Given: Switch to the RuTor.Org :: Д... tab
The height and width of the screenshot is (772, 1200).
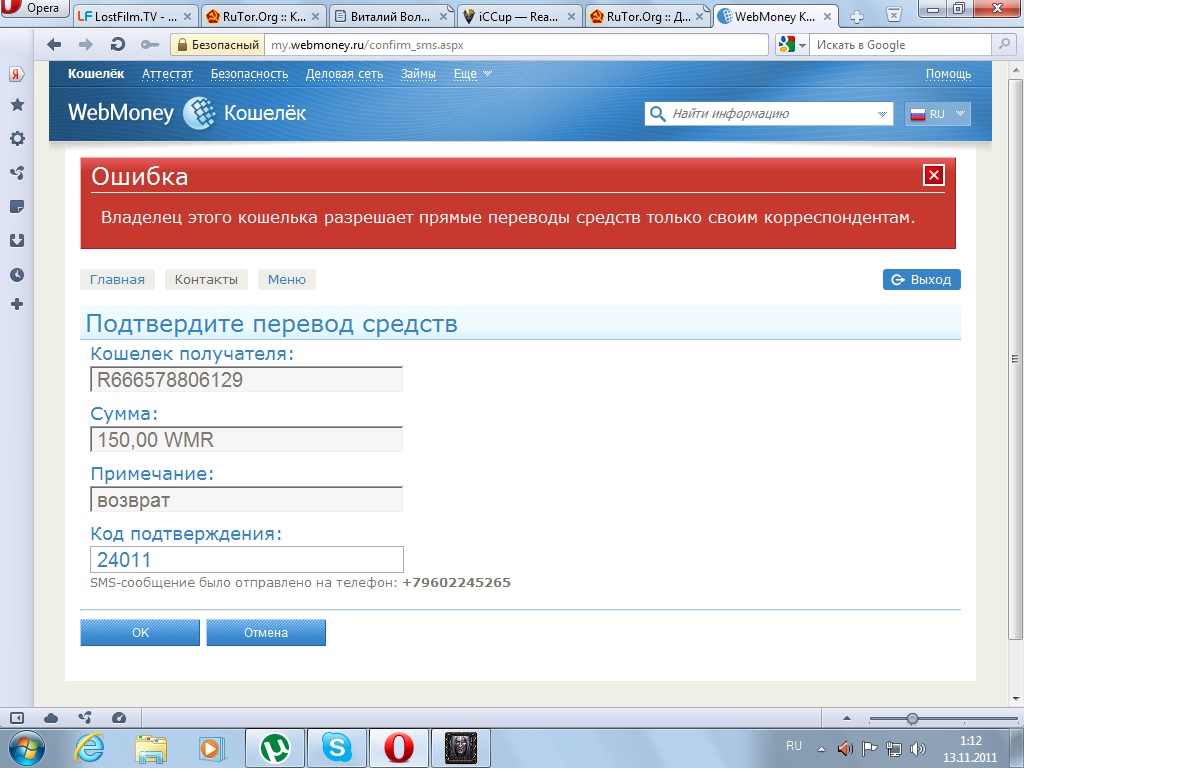Looking at the screenshot, I should [x=649, y=16].
